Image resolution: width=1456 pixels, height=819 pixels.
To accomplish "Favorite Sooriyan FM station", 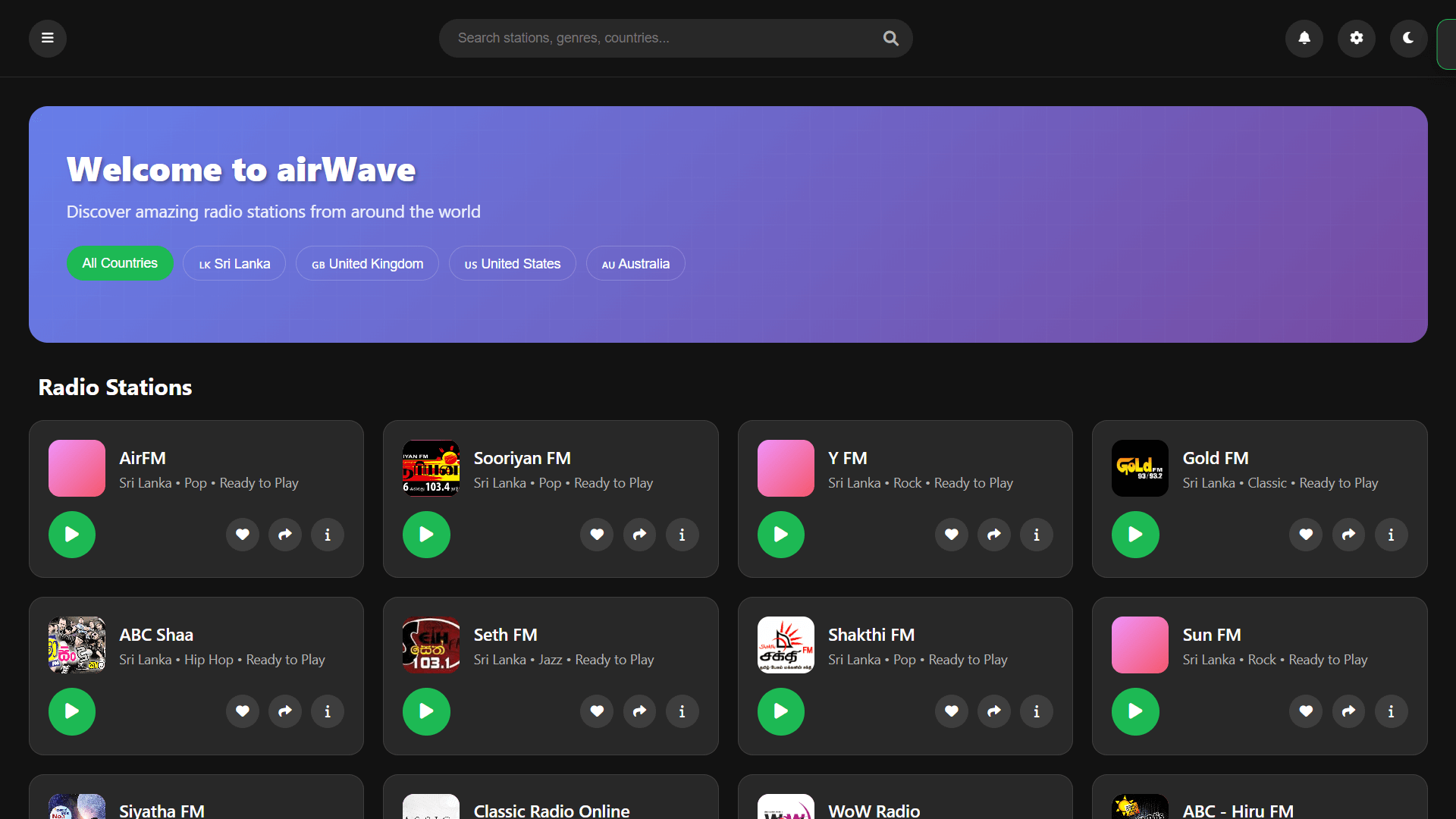I will [x=597, y=535].
